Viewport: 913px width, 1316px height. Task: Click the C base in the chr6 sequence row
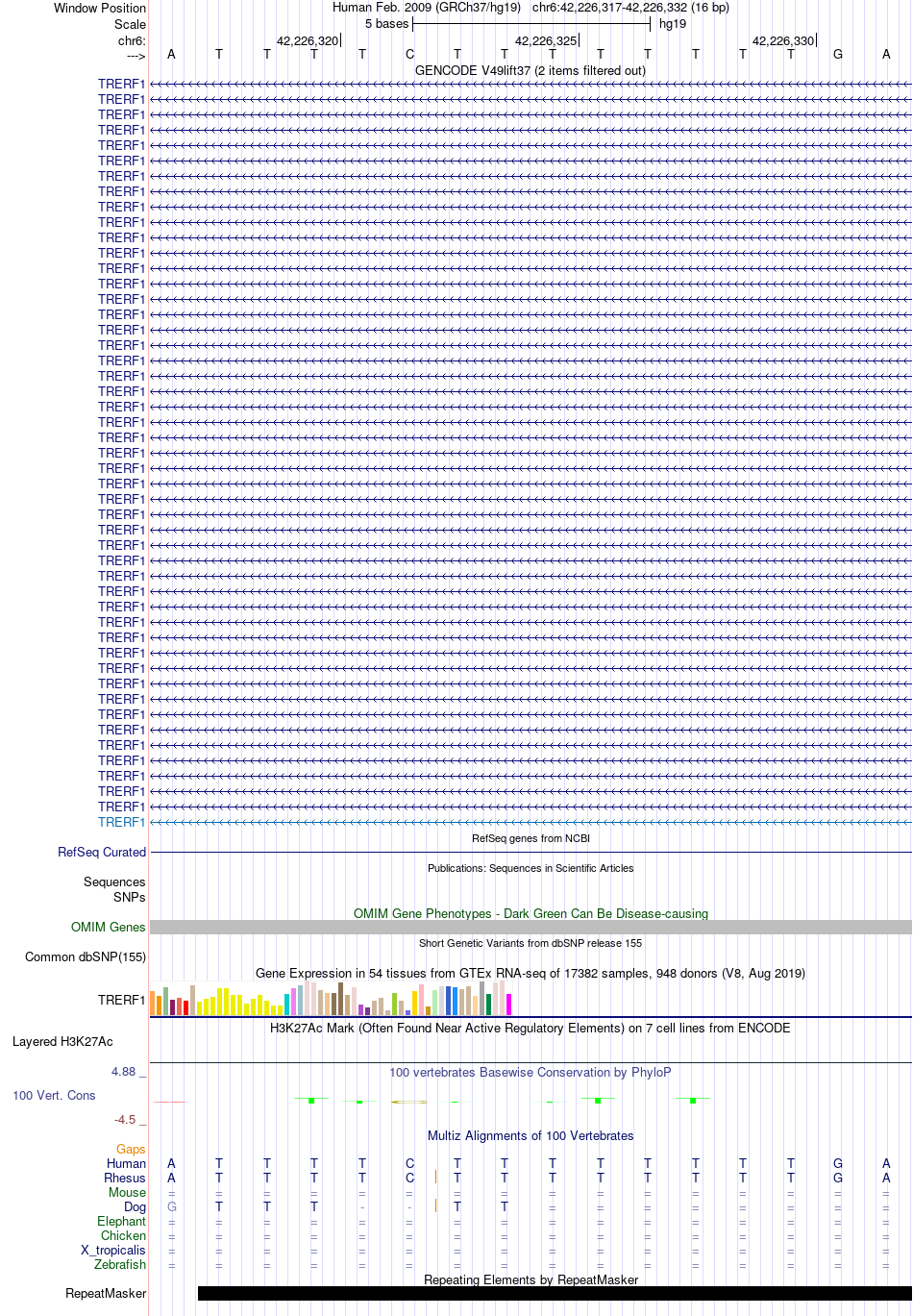pos(410,55)
